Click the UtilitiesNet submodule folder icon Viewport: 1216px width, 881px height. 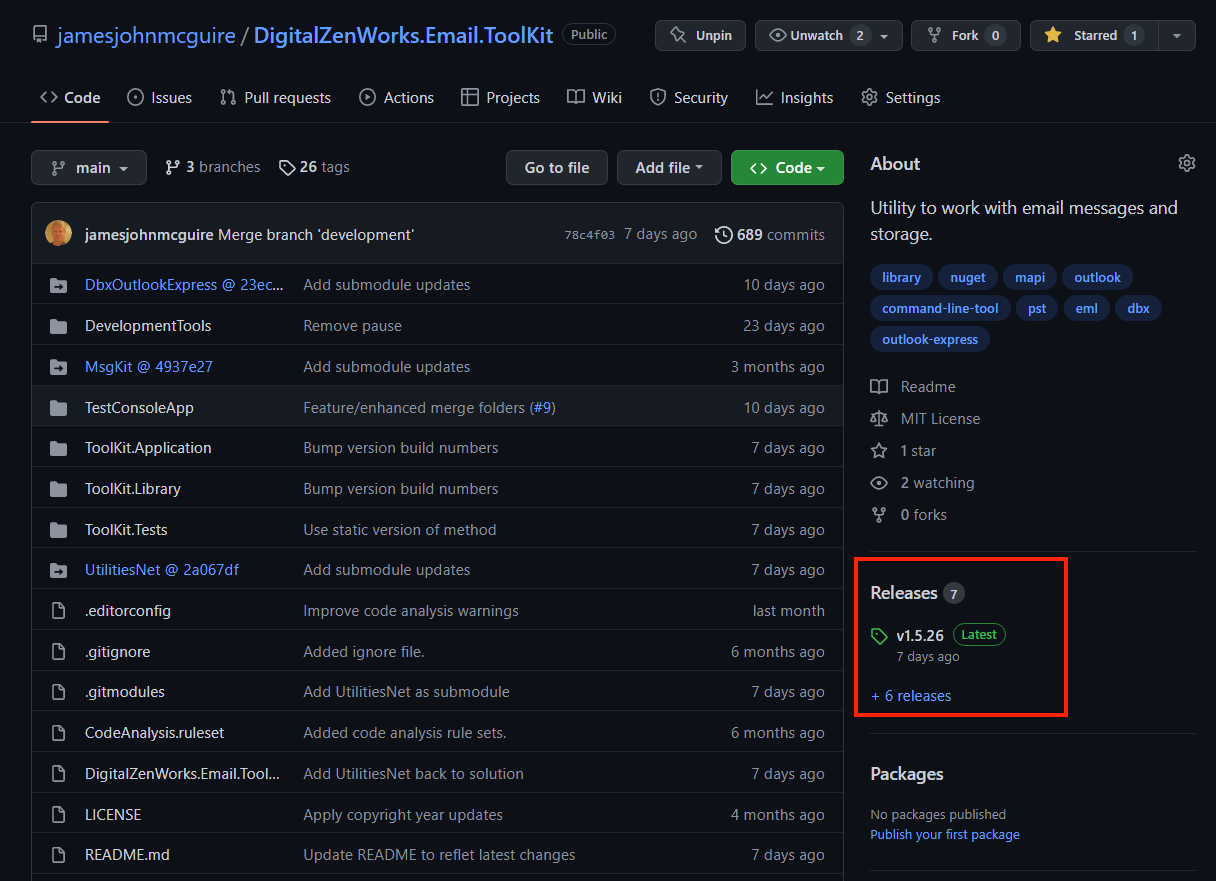click(x=59, y=570)
